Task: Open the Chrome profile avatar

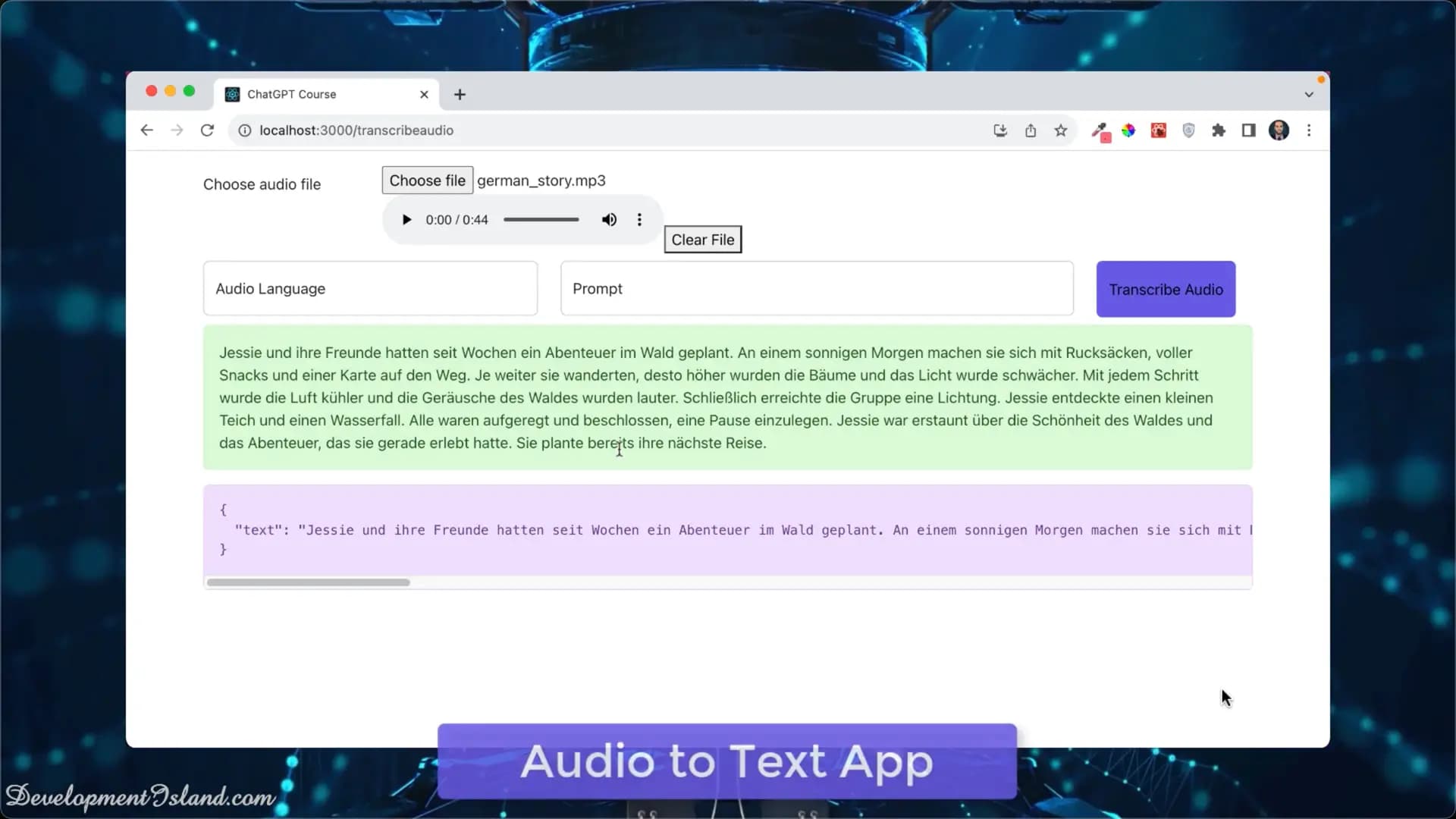Action: 1279,130
